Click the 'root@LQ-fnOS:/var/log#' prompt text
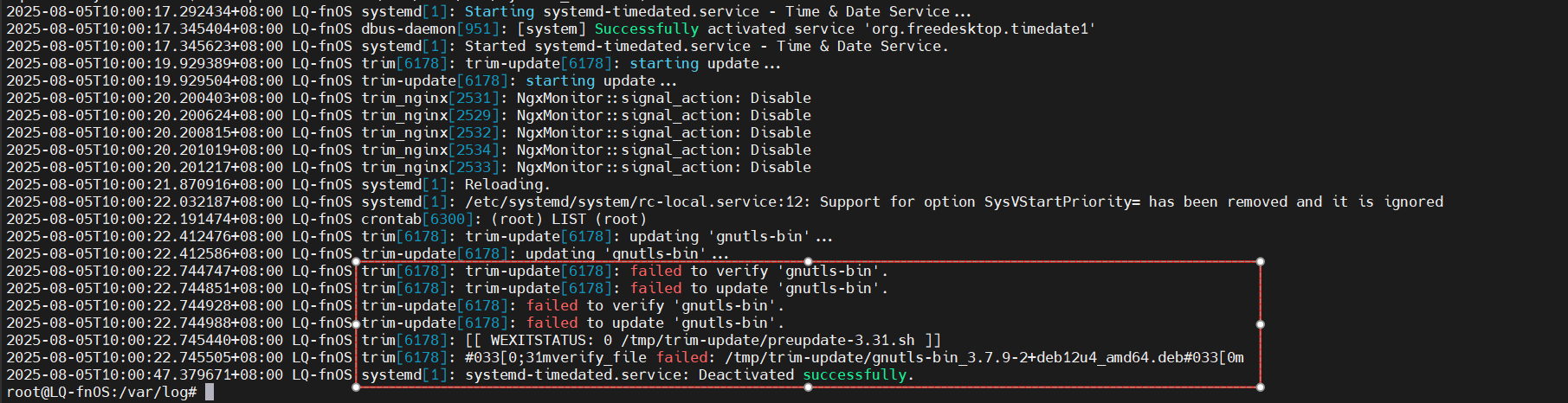The height and width of the screenshot is (403, 1568). pos(101,392)
